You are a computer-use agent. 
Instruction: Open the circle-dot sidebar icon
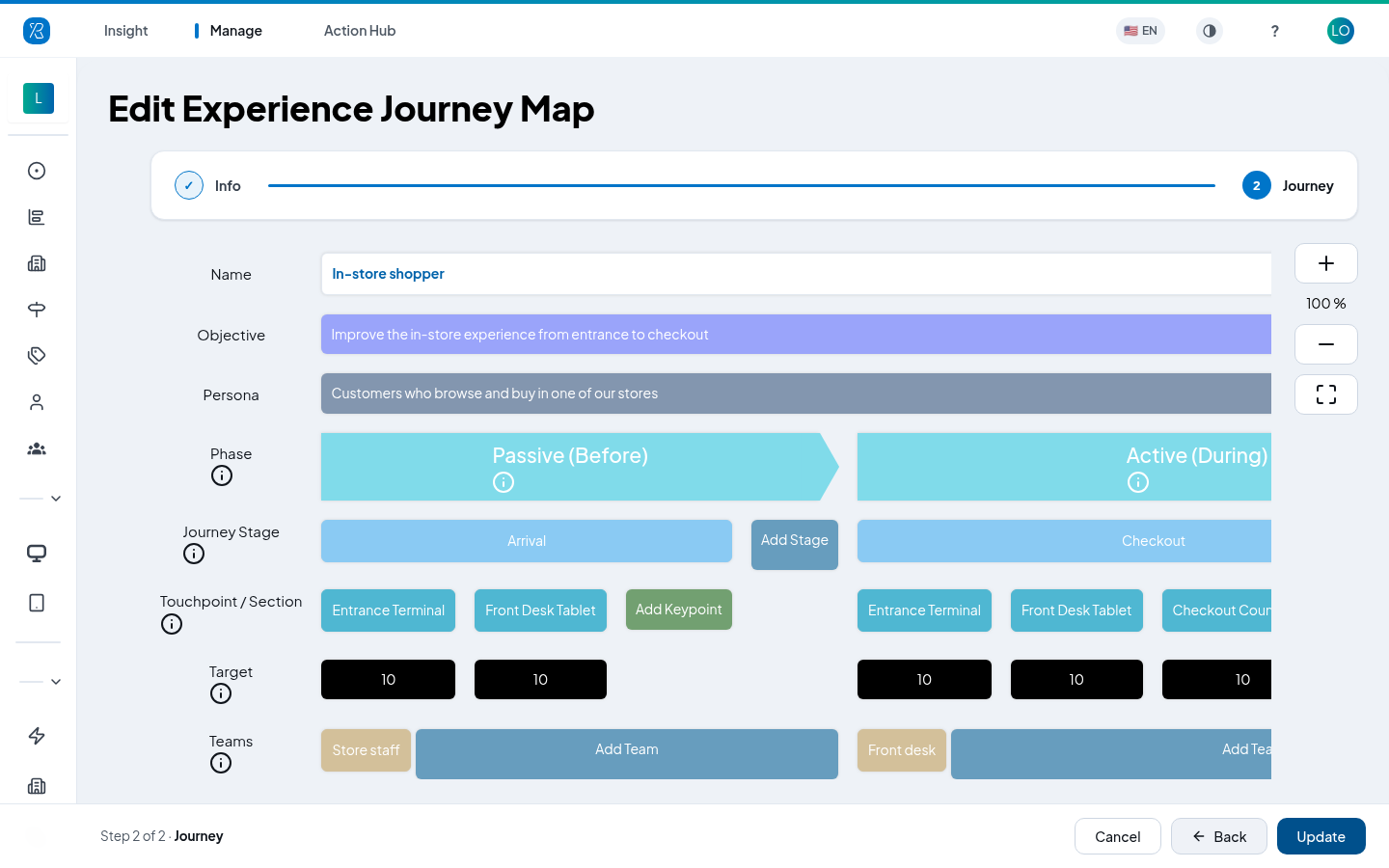point(37,171)
